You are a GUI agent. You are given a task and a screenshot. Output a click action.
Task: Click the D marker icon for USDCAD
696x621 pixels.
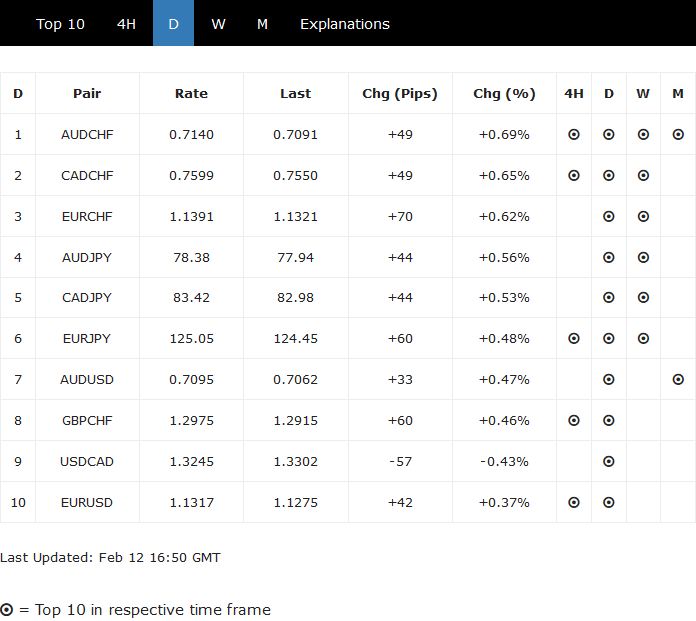[x=609, y=462]
